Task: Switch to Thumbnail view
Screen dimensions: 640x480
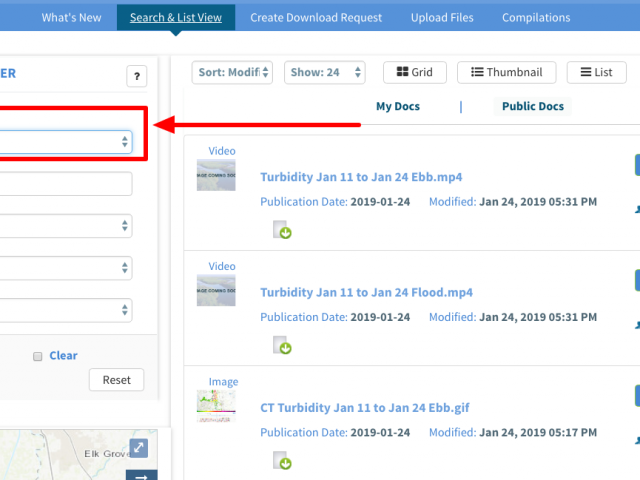Action: (506, 72)
